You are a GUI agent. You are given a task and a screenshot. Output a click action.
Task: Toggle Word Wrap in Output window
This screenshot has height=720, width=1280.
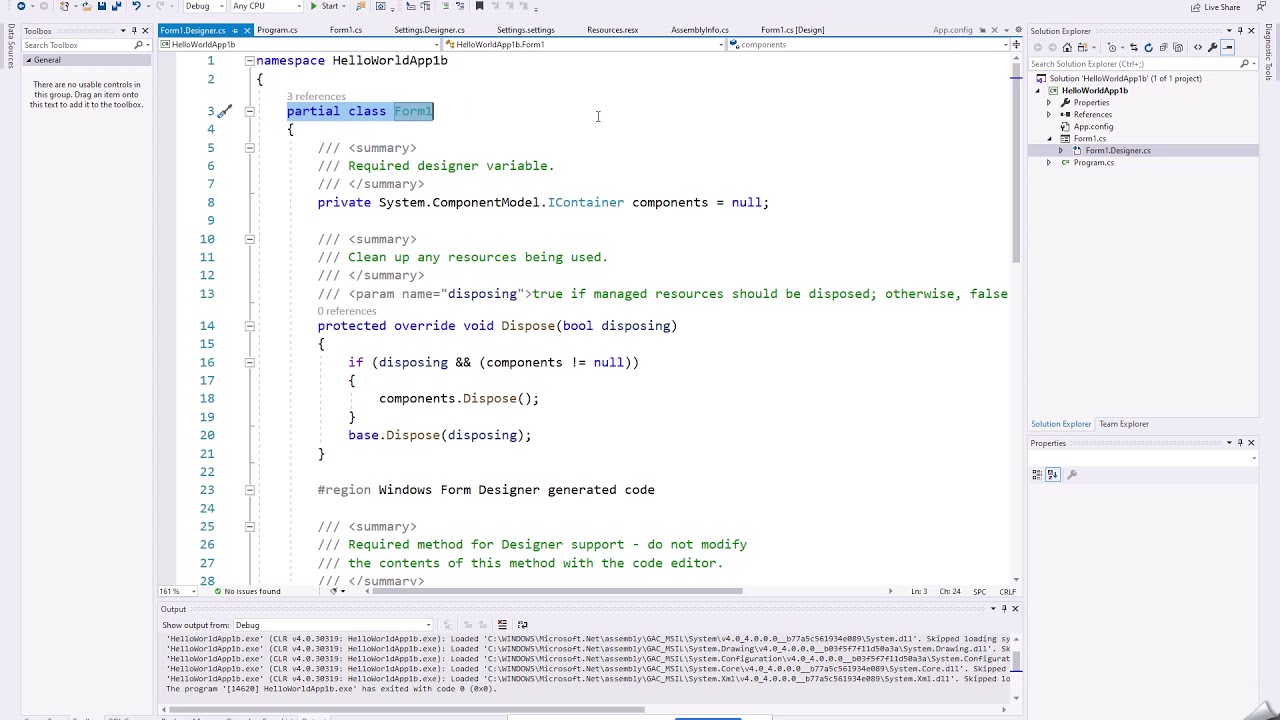[522, 625]
